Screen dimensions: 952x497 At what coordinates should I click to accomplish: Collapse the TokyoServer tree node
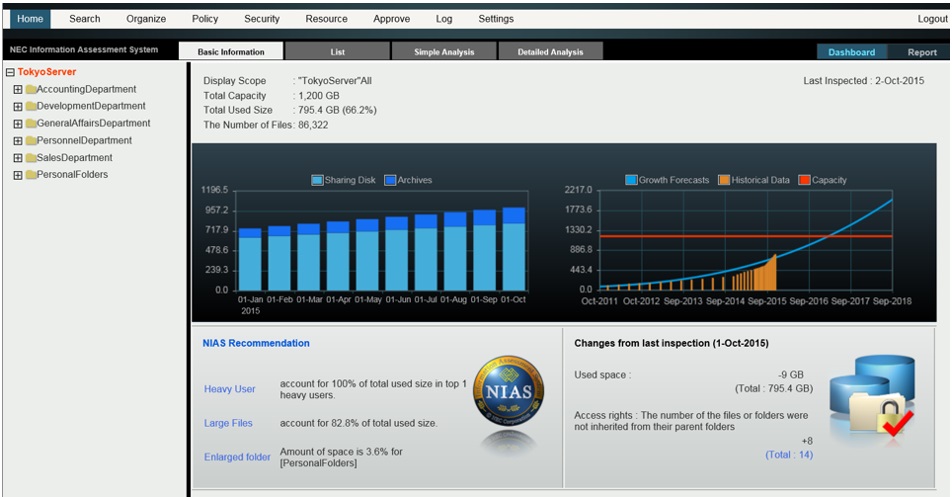pyautogui.click(x=10, y=72)
